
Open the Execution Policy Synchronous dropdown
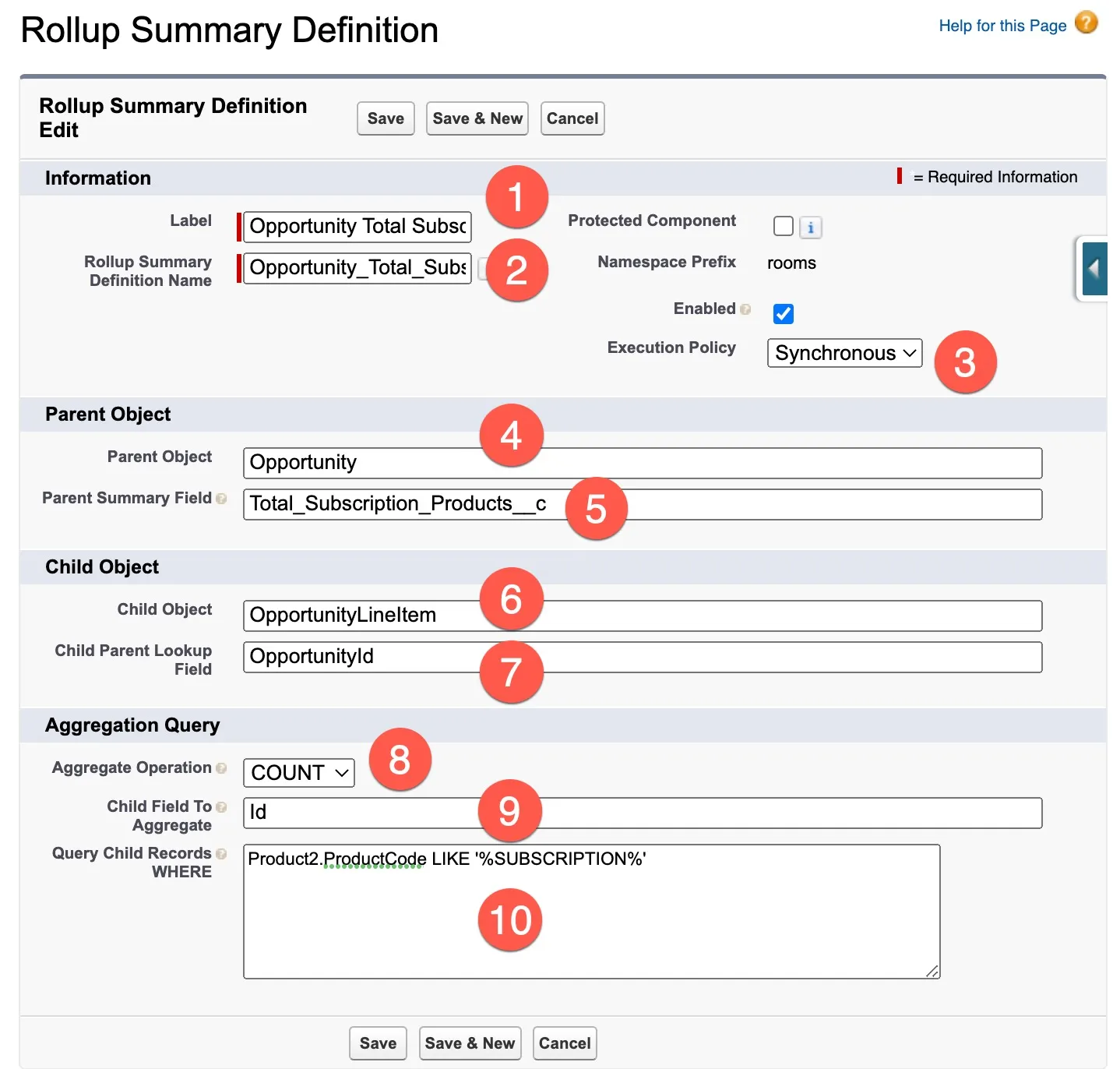844,353
